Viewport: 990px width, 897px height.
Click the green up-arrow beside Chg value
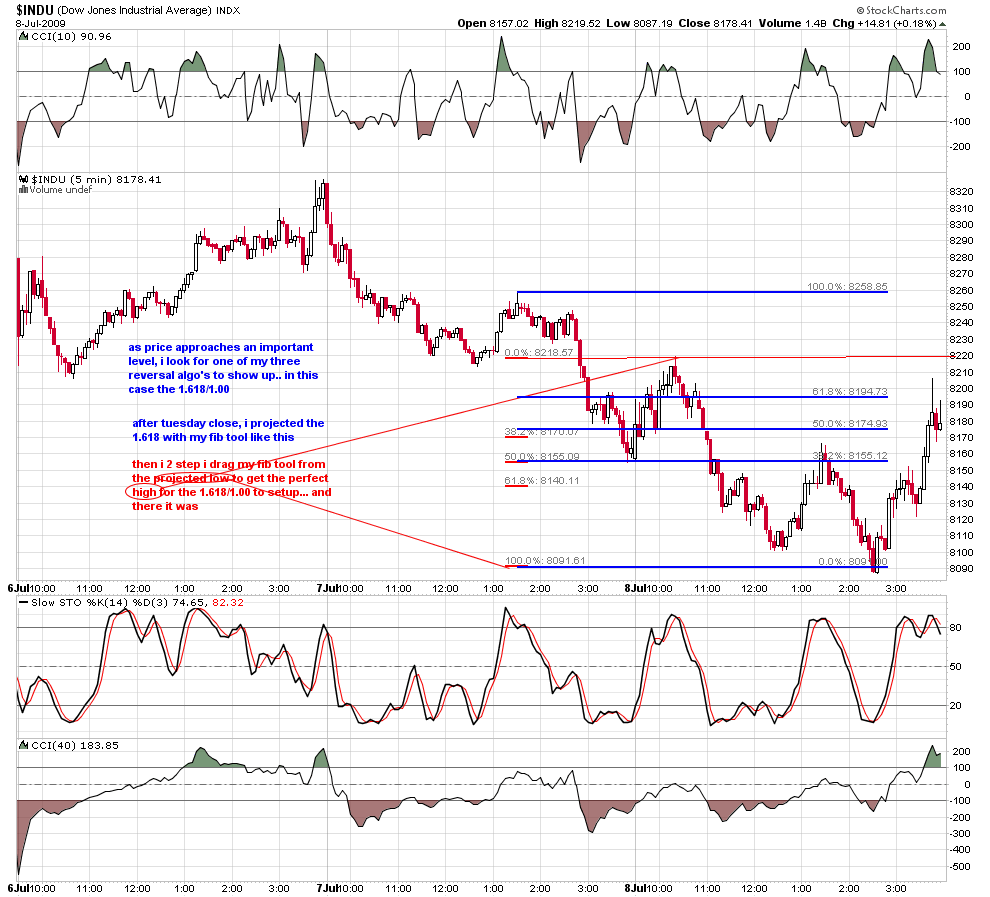pos(943,24)
